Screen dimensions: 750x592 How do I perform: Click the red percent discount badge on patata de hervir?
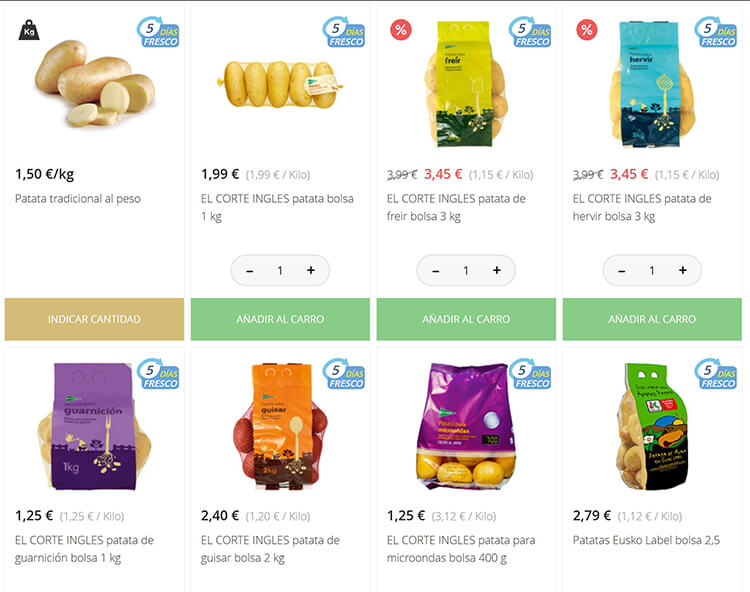pos(587,30)
